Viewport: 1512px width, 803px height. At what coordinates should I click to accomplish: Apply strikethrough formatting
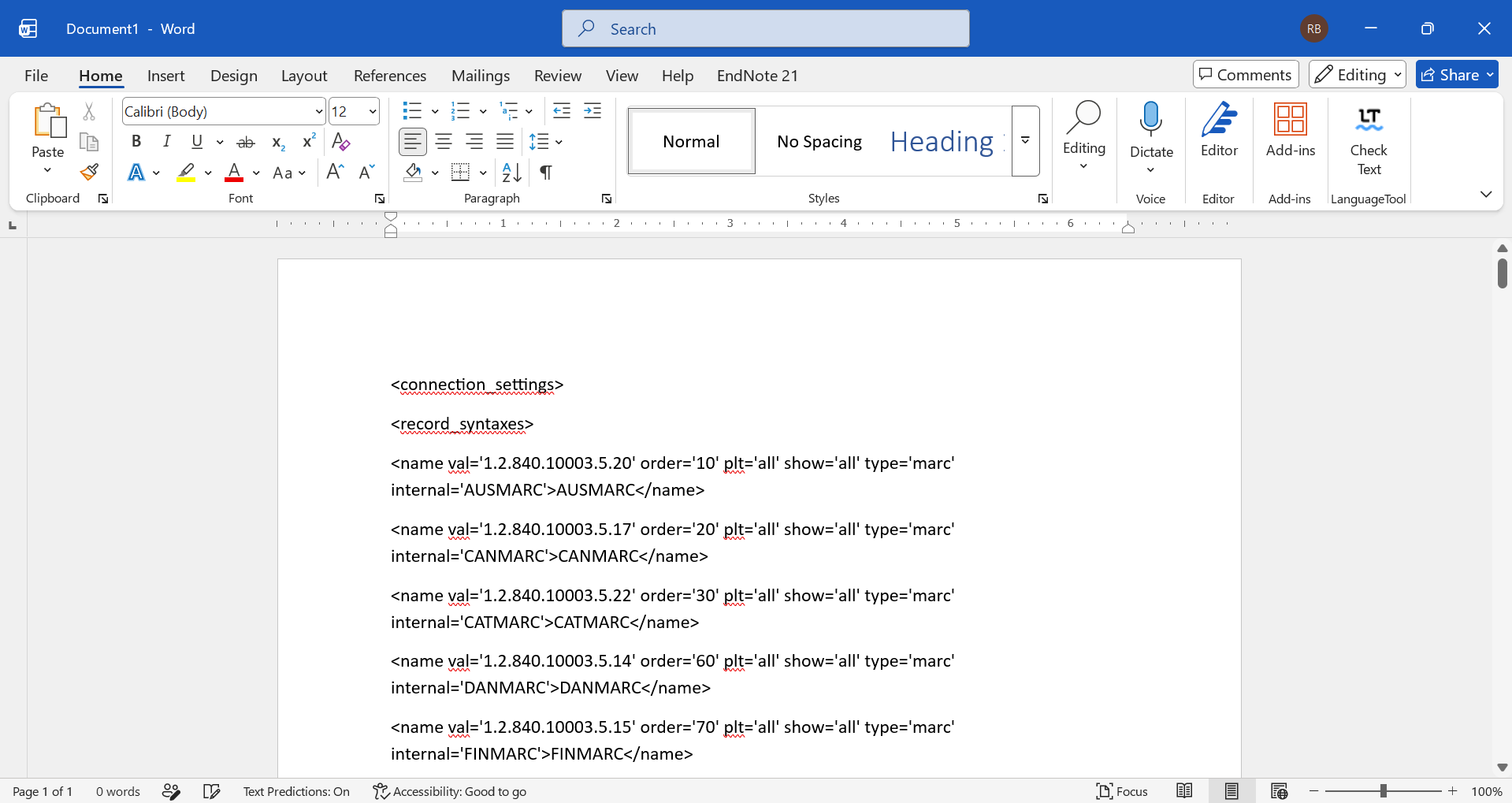pos(246,143)
